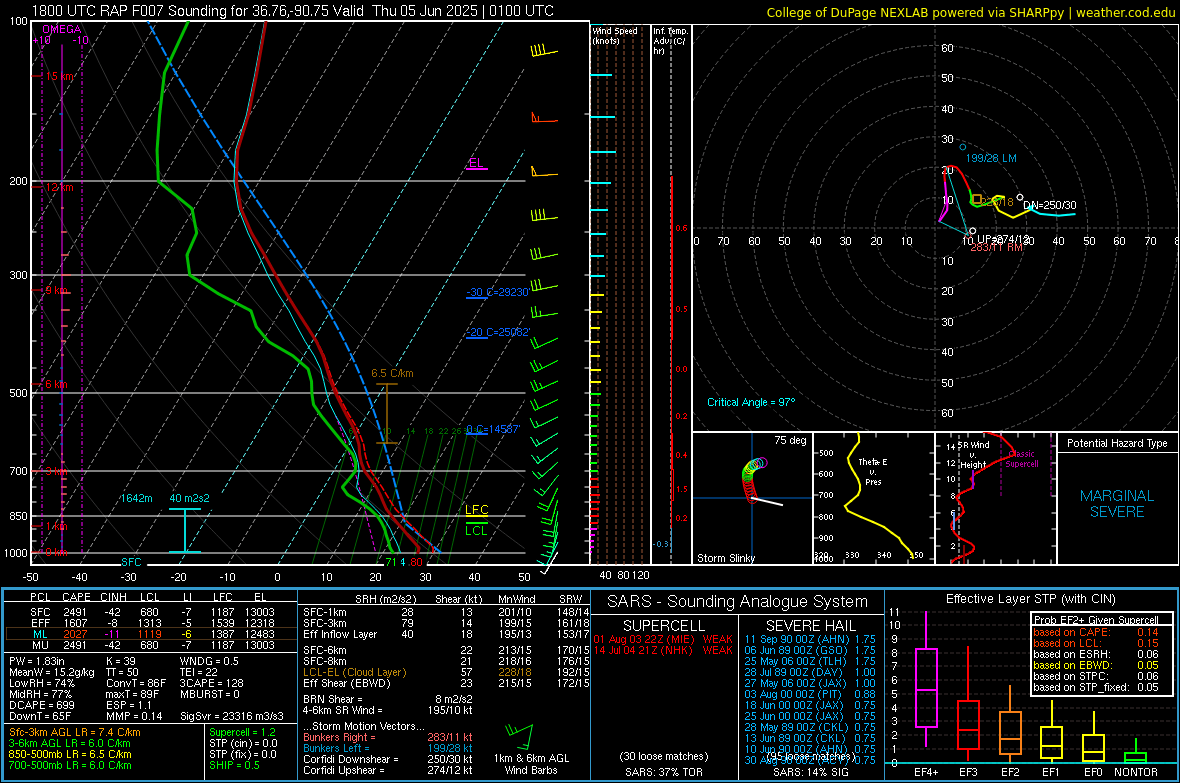Screen dimensions: 1180x783
Task: Click the 199/28 LM hodograph label
Action: coord(990,158)
